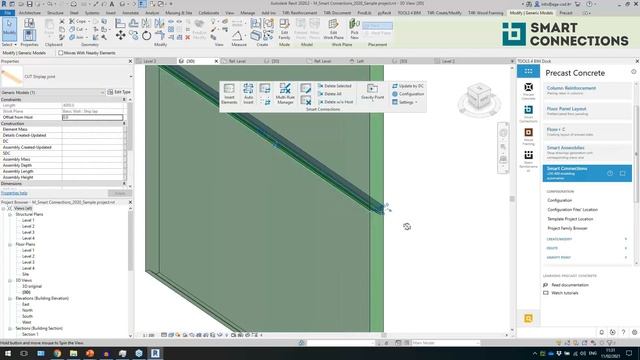Click the BIM Dock grid menu icon
Viewport: 640px width, 360px height.
pyautogui.click(x=528, y=71)
